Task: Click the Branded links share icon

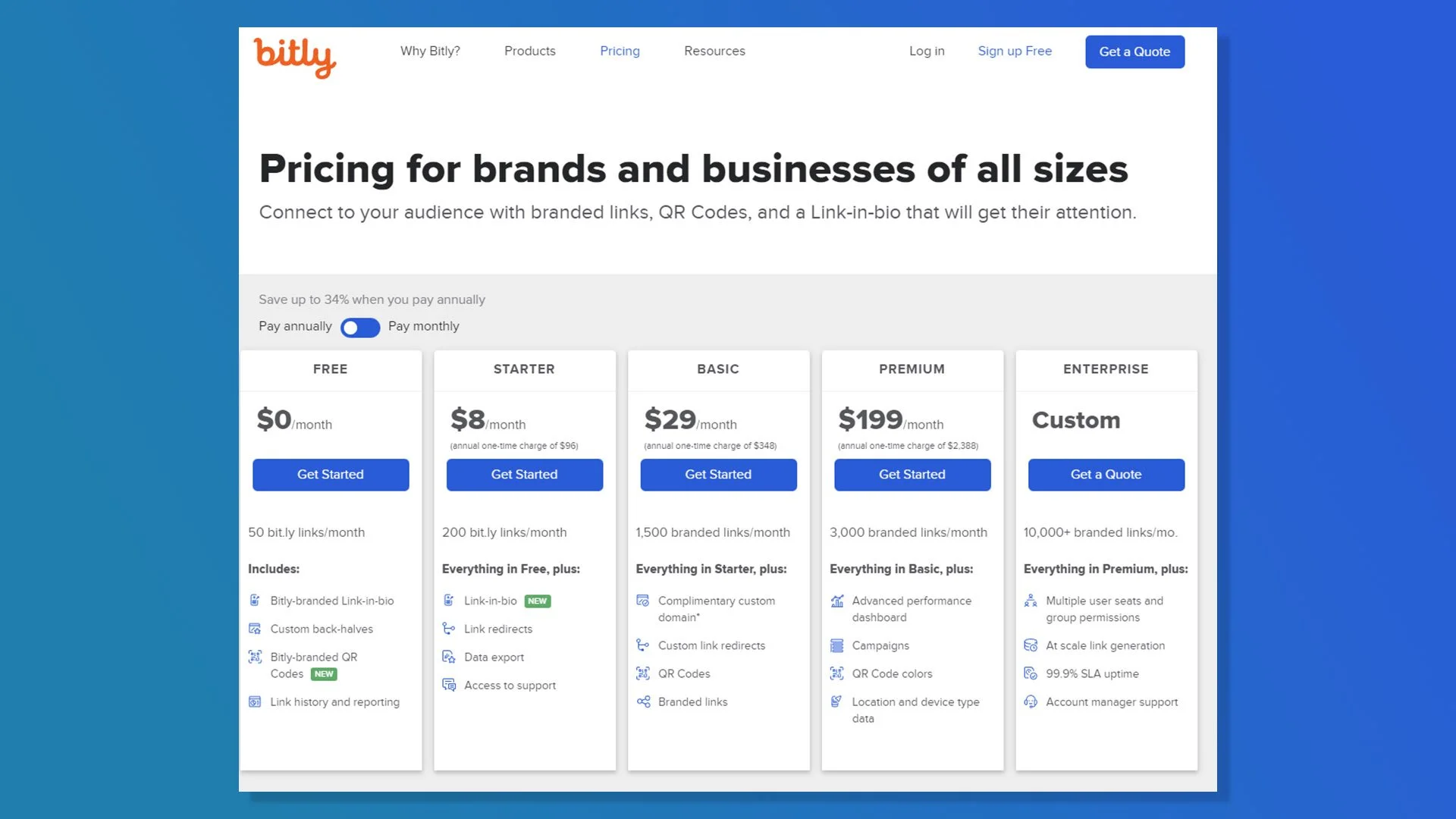Action: [643, 702]
